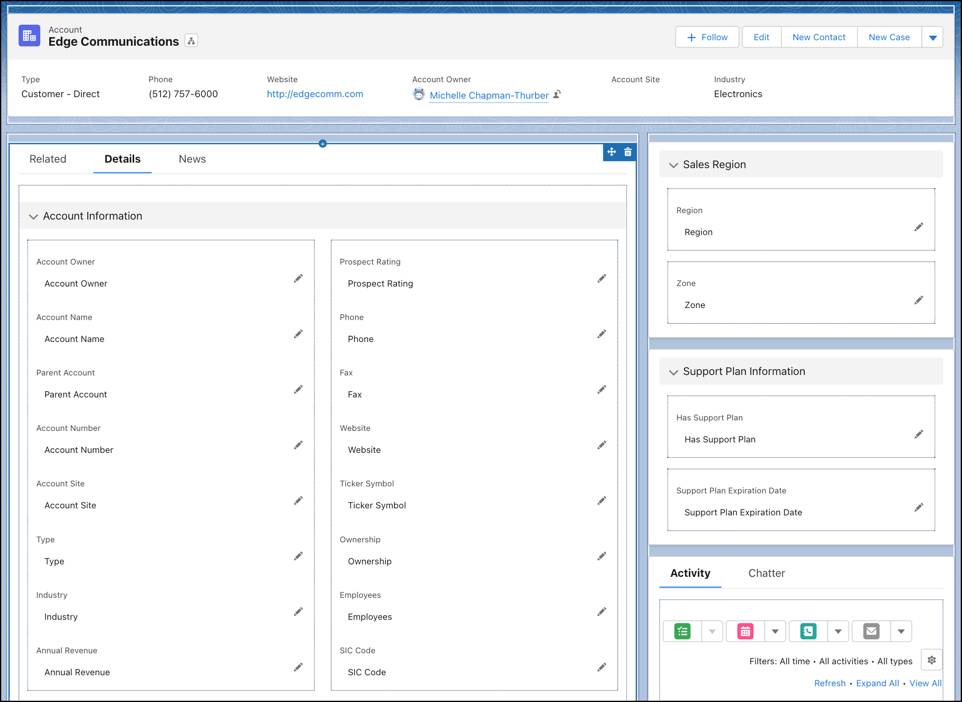Switch to the Chatter tab

pyautogui.click(x=766, y=573)
